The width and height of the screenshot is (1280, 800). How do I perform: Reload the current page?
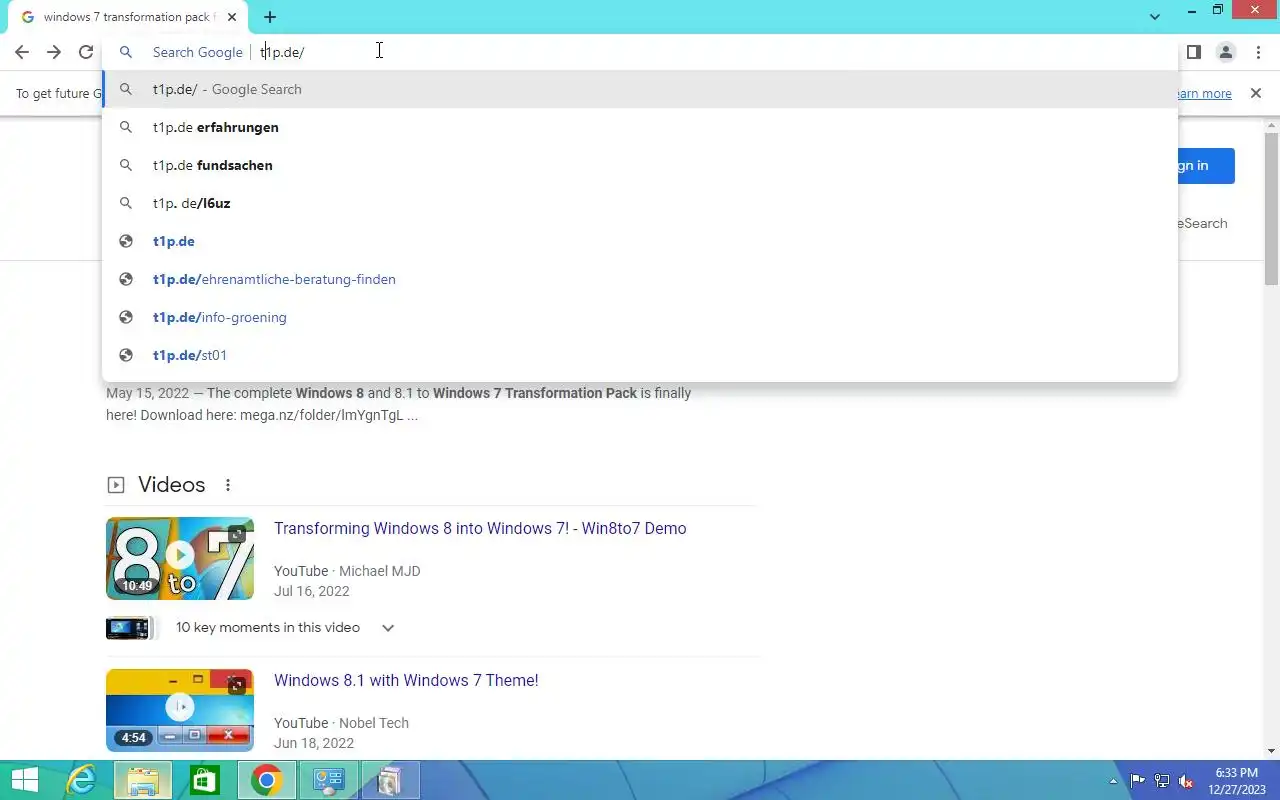click(86, 52)
